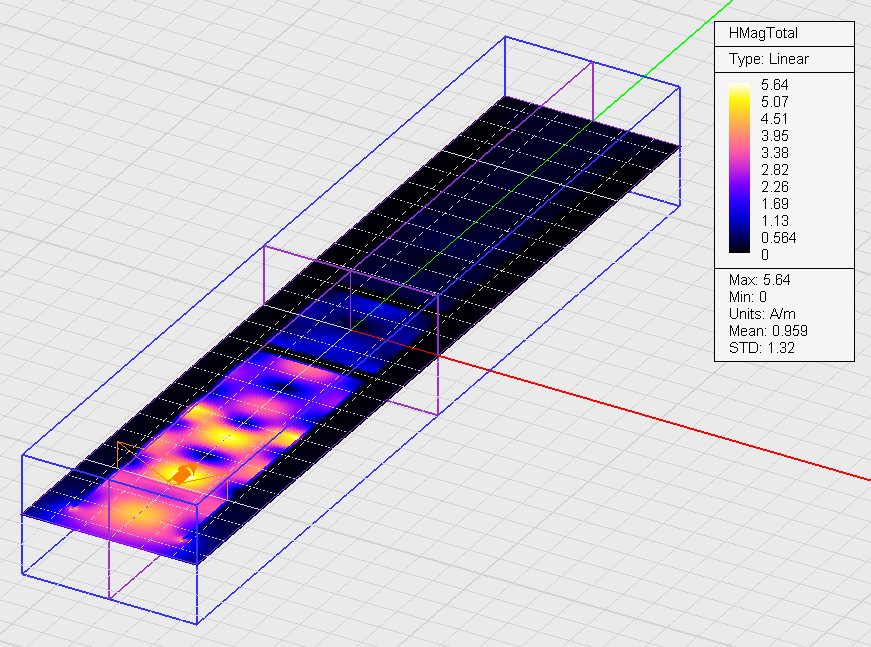
Task: Select the 5.07 legend scale value
Action: pyautogui.click(x=775, y=102)
